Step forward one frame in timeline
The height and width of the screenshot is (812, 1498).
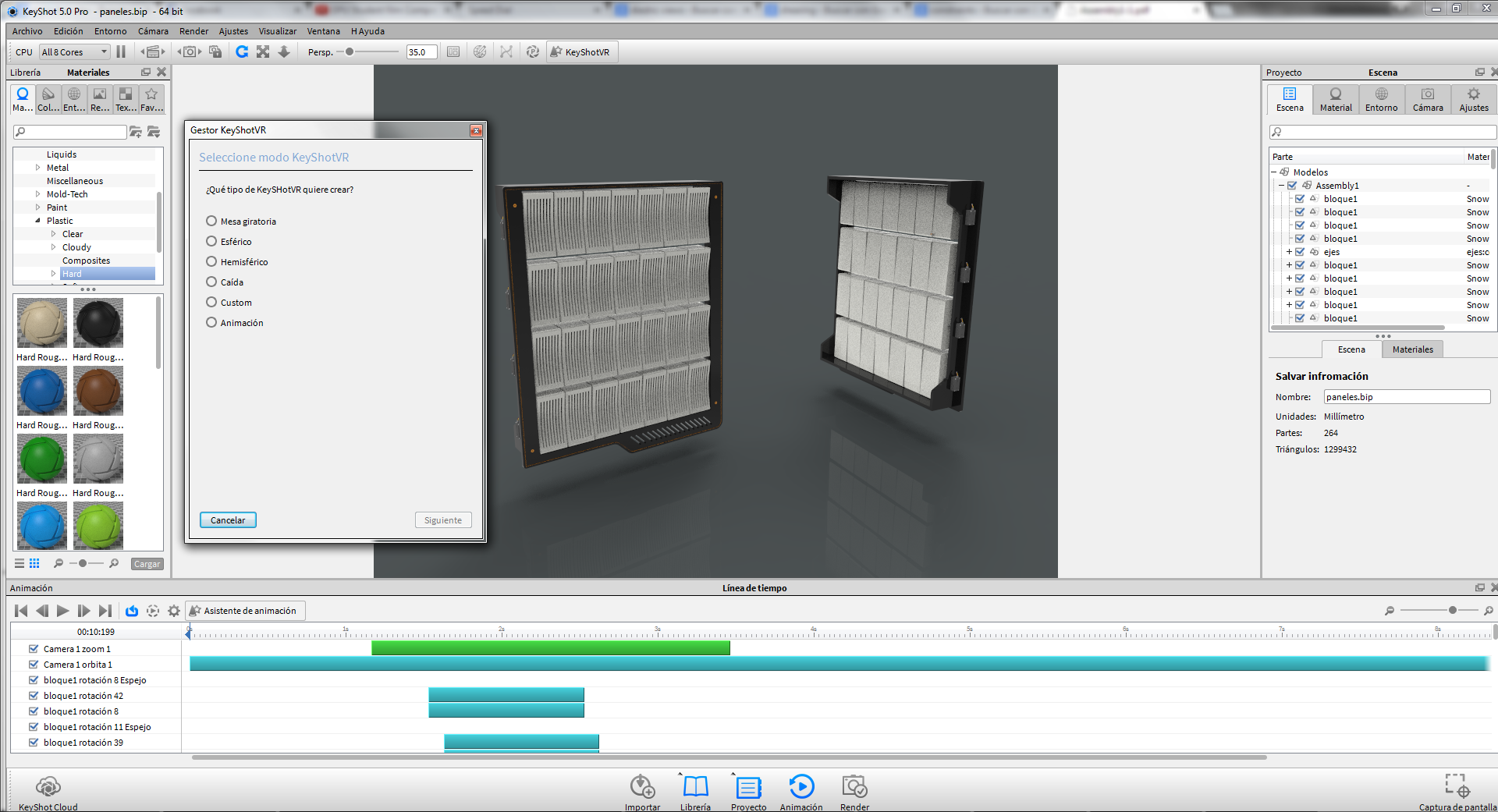[x=84, y=611]
